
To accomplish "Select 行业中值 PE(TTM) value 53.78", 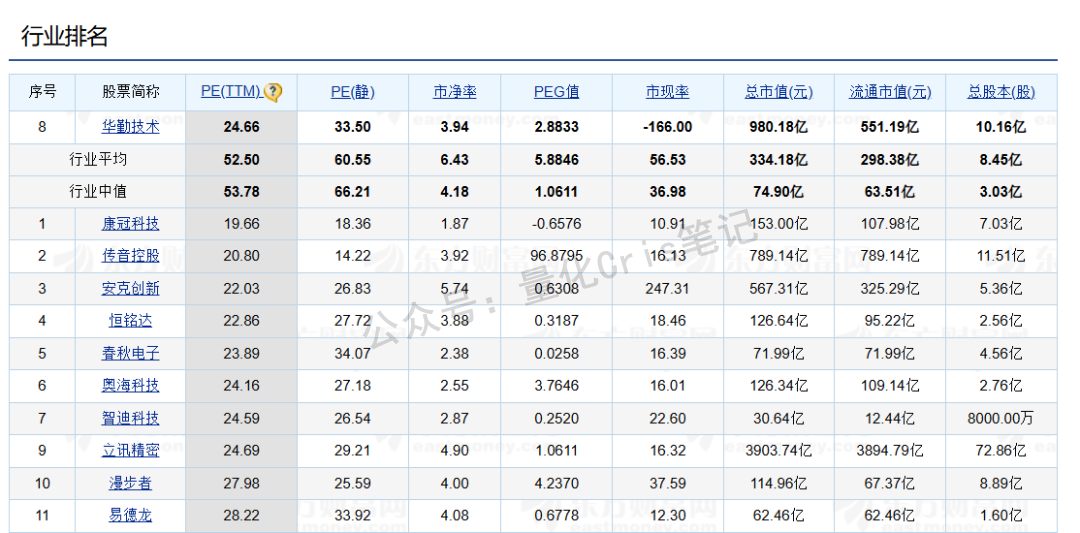I will coord(241,191).
